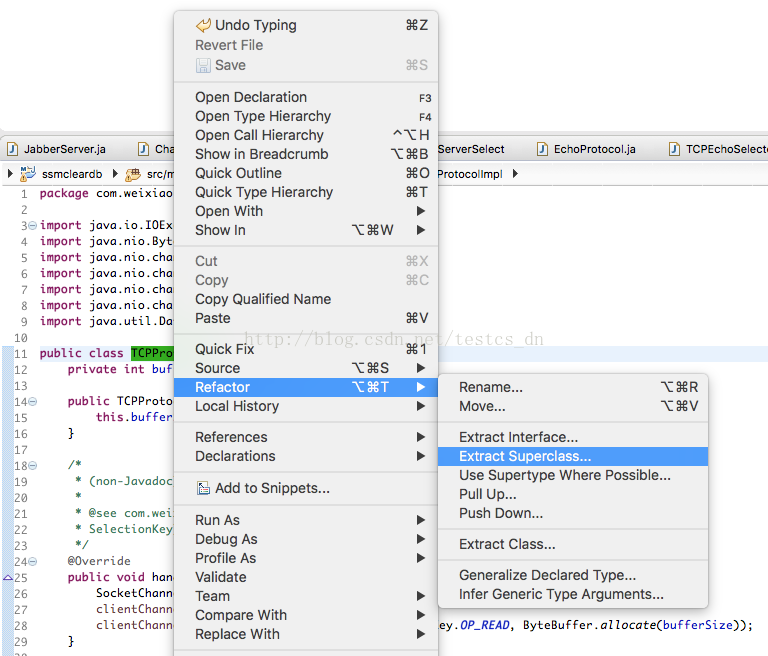Choose Undo Typing
The height and width of the screenshot is (656, 768).
pos(306,25)
